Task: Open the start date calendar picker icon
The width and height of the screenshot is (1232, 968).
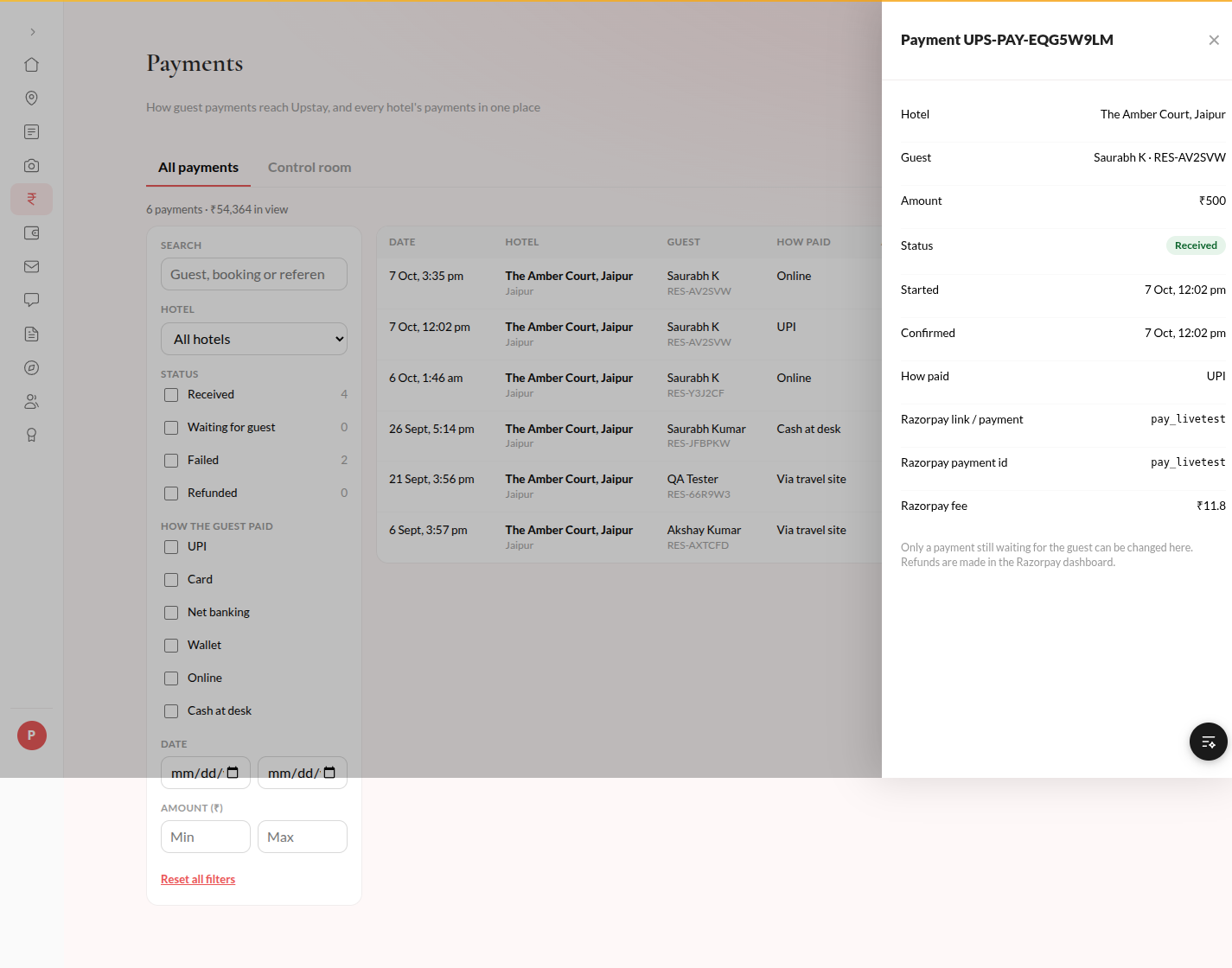Action: (233, 773)
